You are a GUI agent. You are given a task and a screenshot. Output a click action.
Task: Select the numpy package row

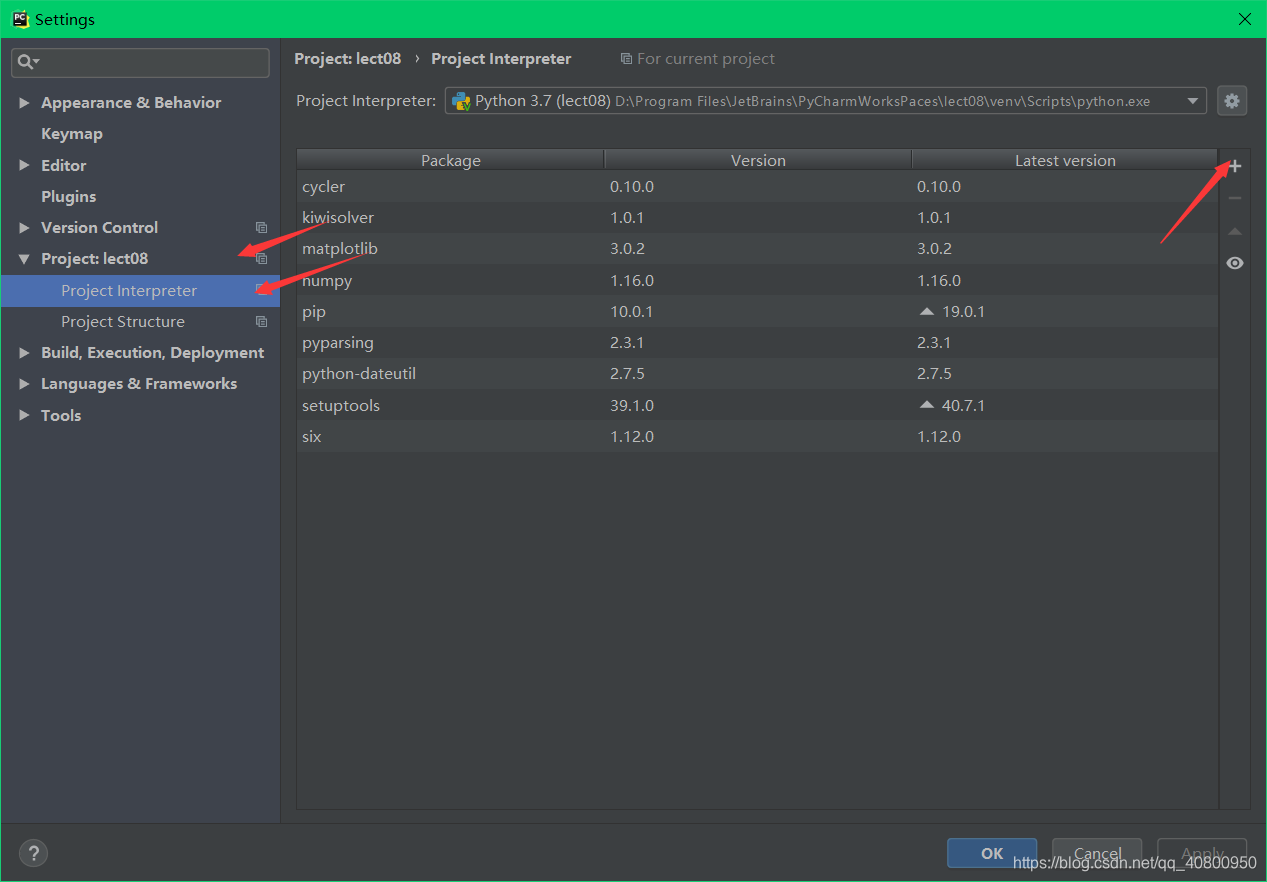coord(757,281)
